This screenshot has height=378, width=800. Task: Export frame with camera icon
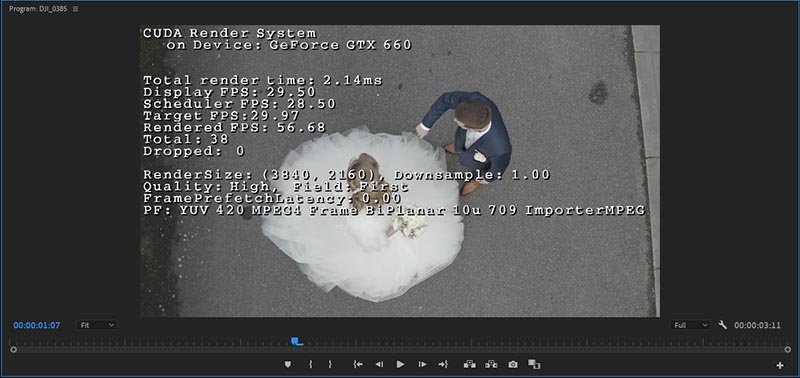tap(513, 364)
